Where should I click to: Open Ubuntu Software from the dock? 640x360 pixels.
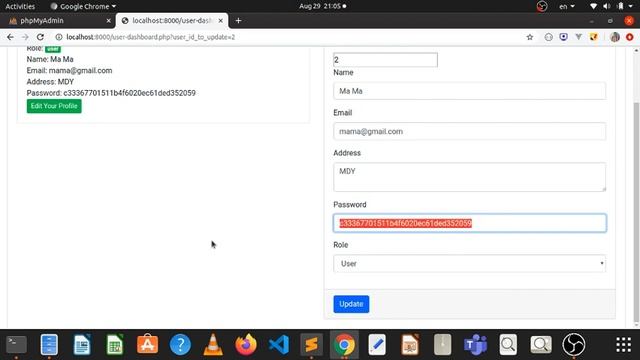click(x=147, y=345)
